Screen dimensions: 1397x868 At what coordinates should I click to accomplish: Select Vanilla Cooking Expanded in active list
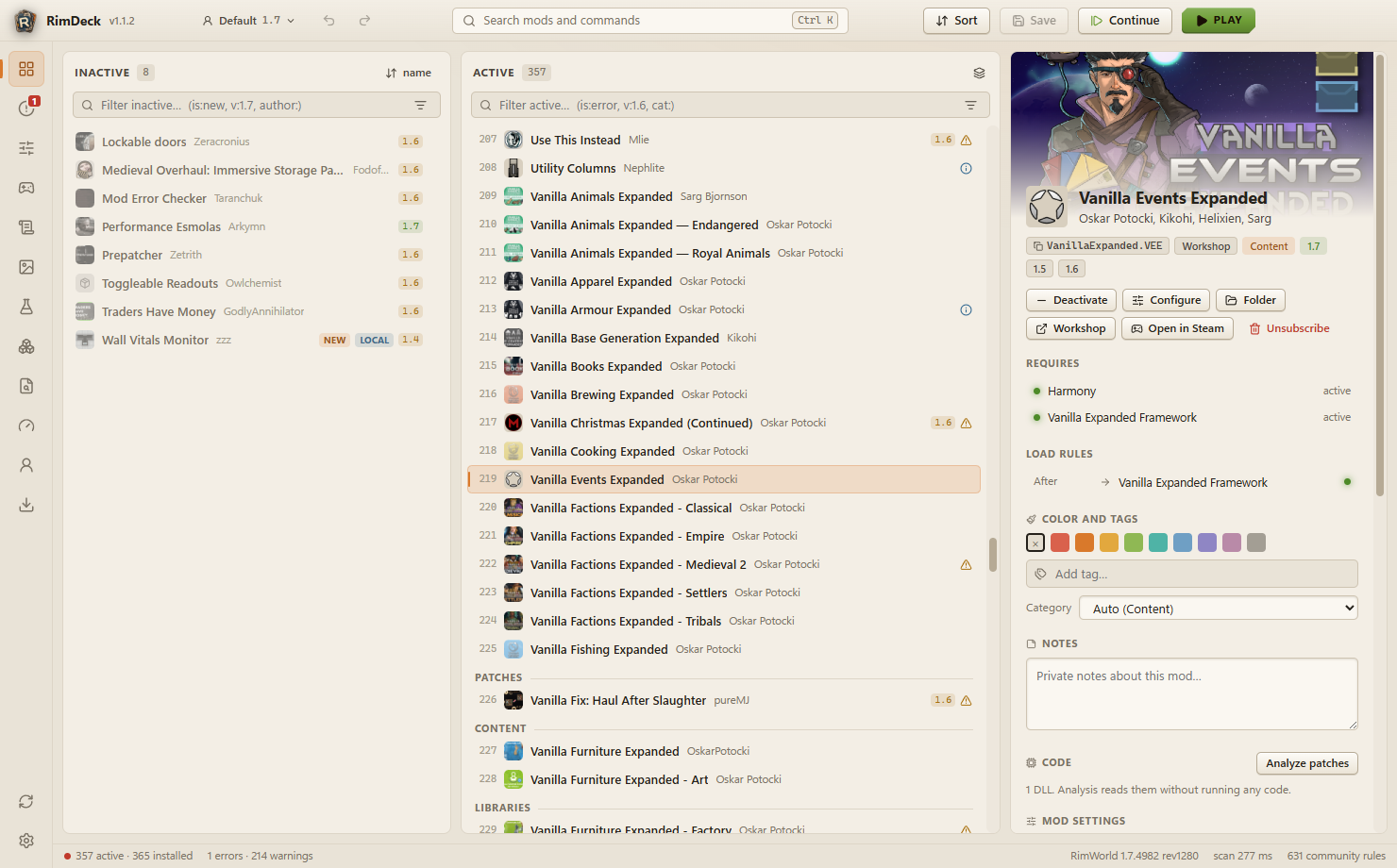click(x=724, y=451)
